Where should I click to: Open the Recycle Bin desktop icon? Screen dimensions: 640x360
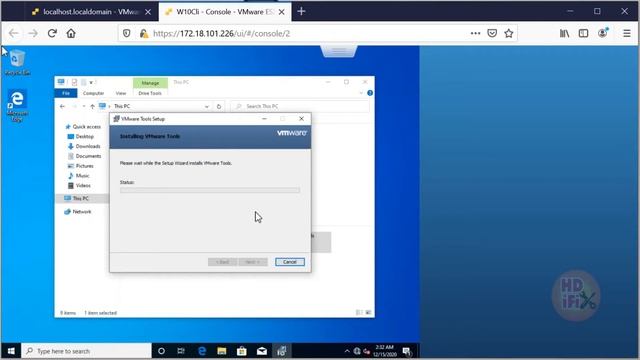coord(17,62)
